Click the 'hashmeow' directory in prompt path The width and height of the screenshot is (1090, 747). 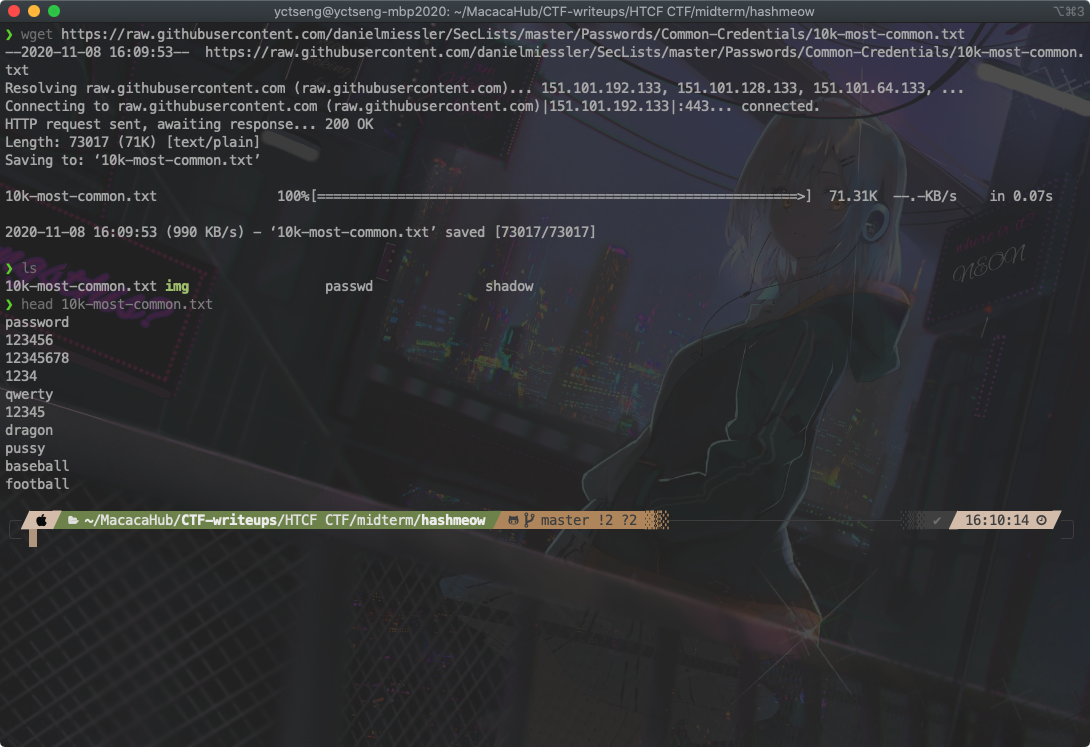click(x=453, y=520)
